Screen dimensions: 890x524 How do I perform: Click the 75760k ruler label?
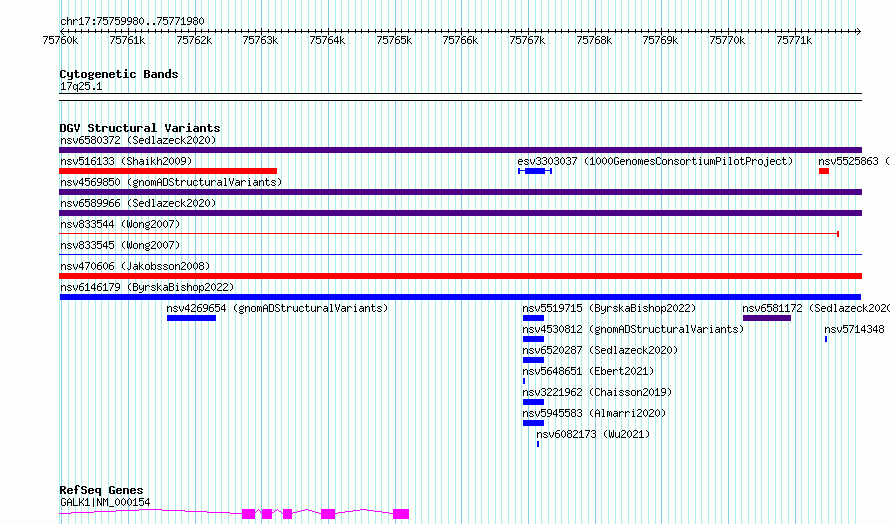(x=60, y=40)
